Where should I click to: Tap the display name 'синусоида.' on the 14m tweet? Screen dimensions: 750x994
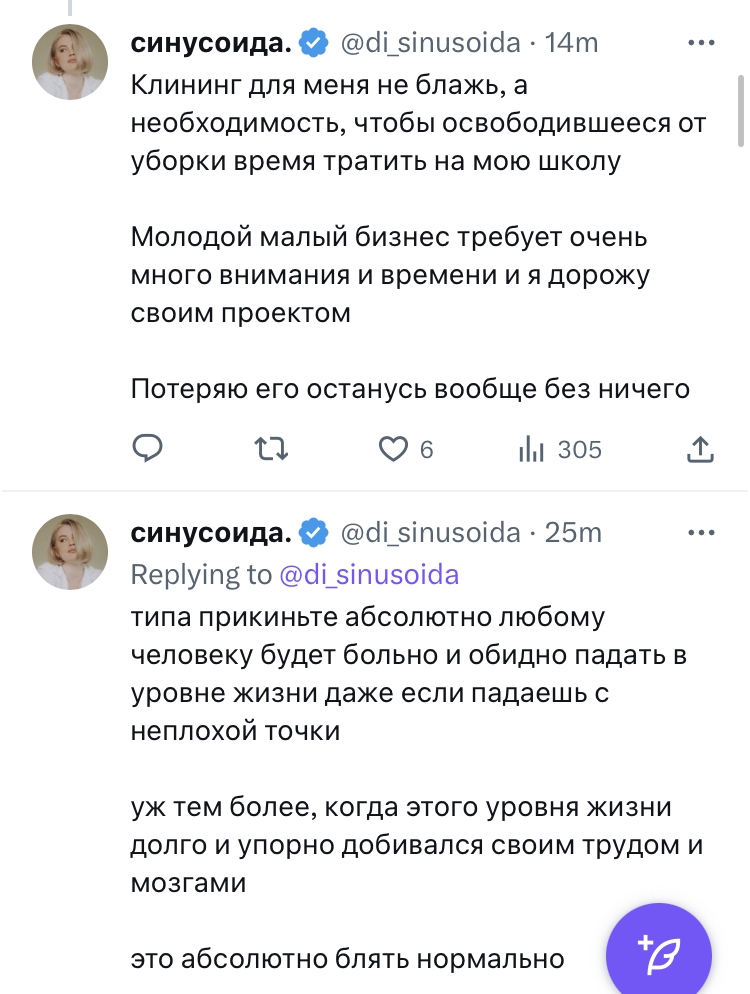[211, 43]
